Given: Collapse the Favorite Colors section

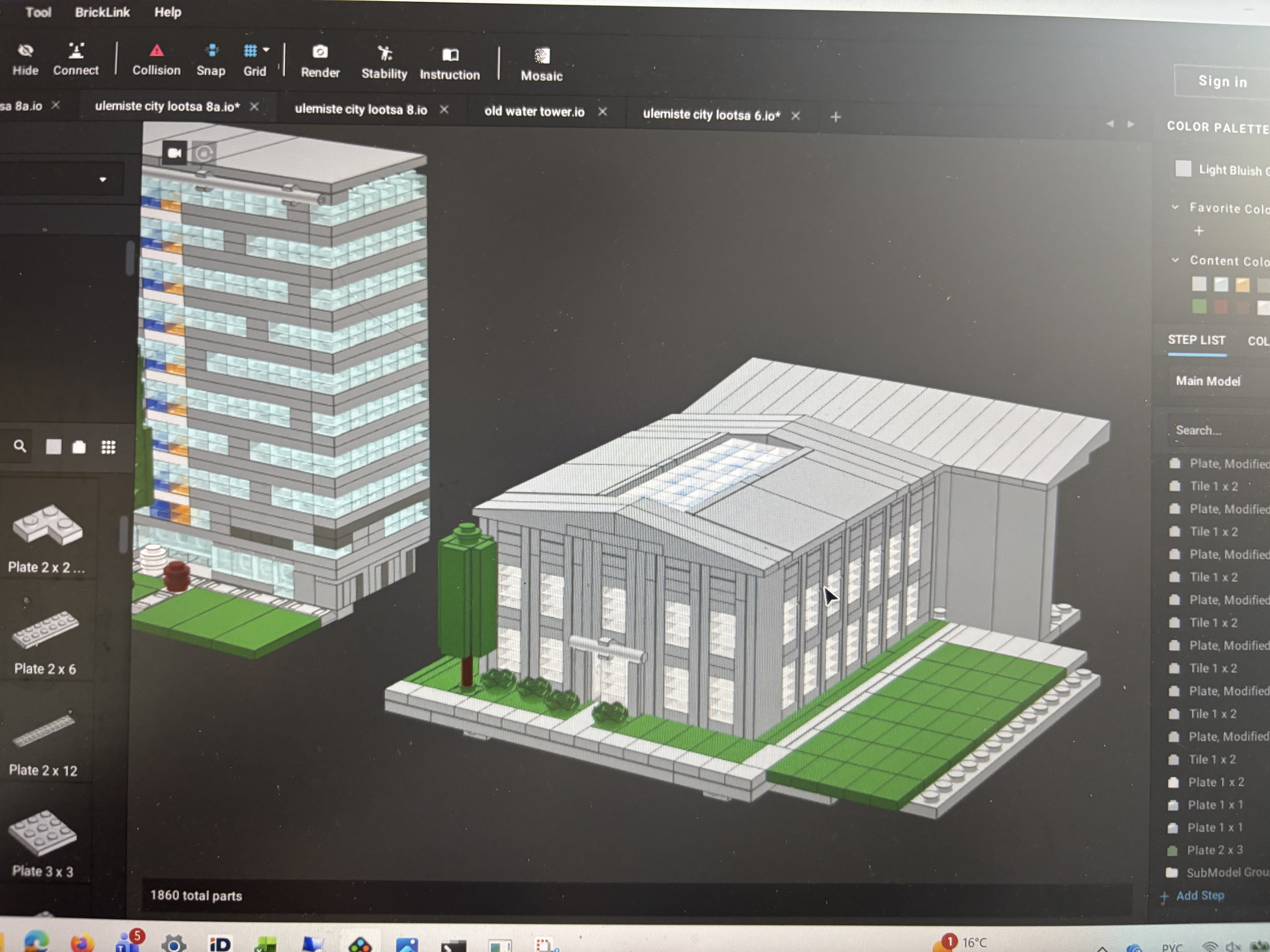Looking at the screenshot, I should 1175,207.
